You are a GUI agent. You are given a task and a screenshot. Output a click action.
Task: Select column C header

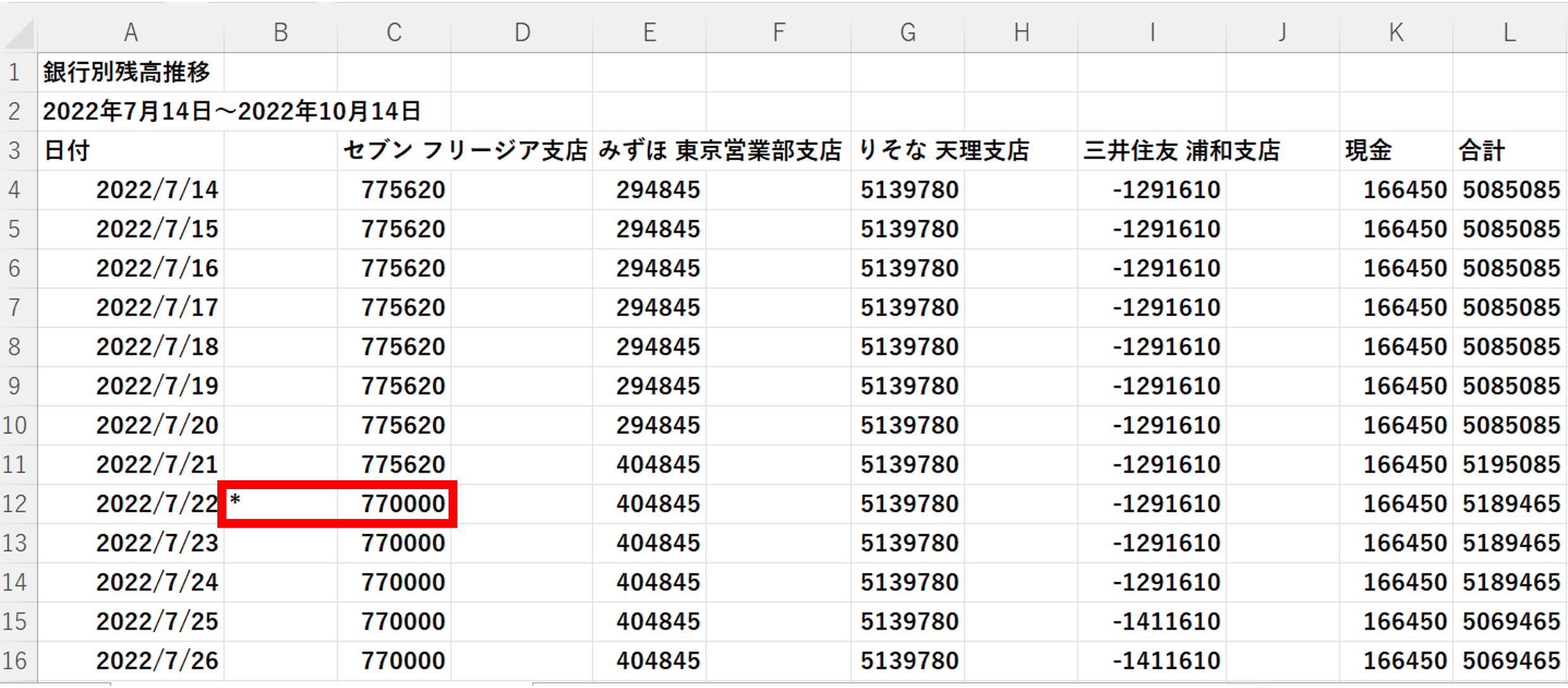[394, 32]
